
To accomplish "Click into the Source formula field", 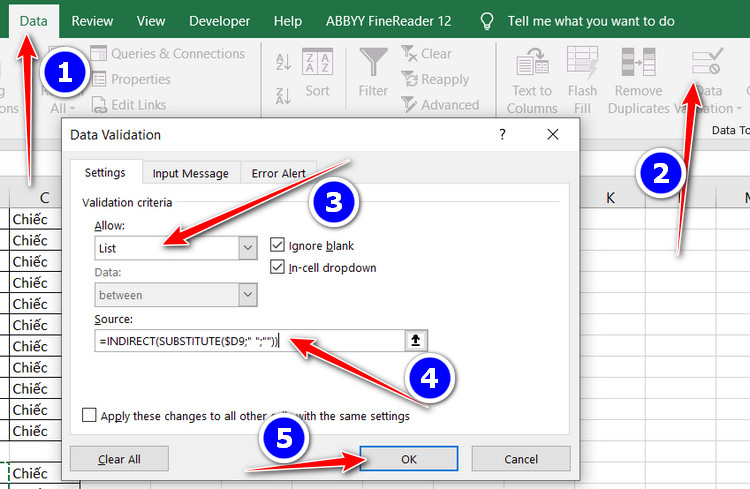I will (250, 341).
